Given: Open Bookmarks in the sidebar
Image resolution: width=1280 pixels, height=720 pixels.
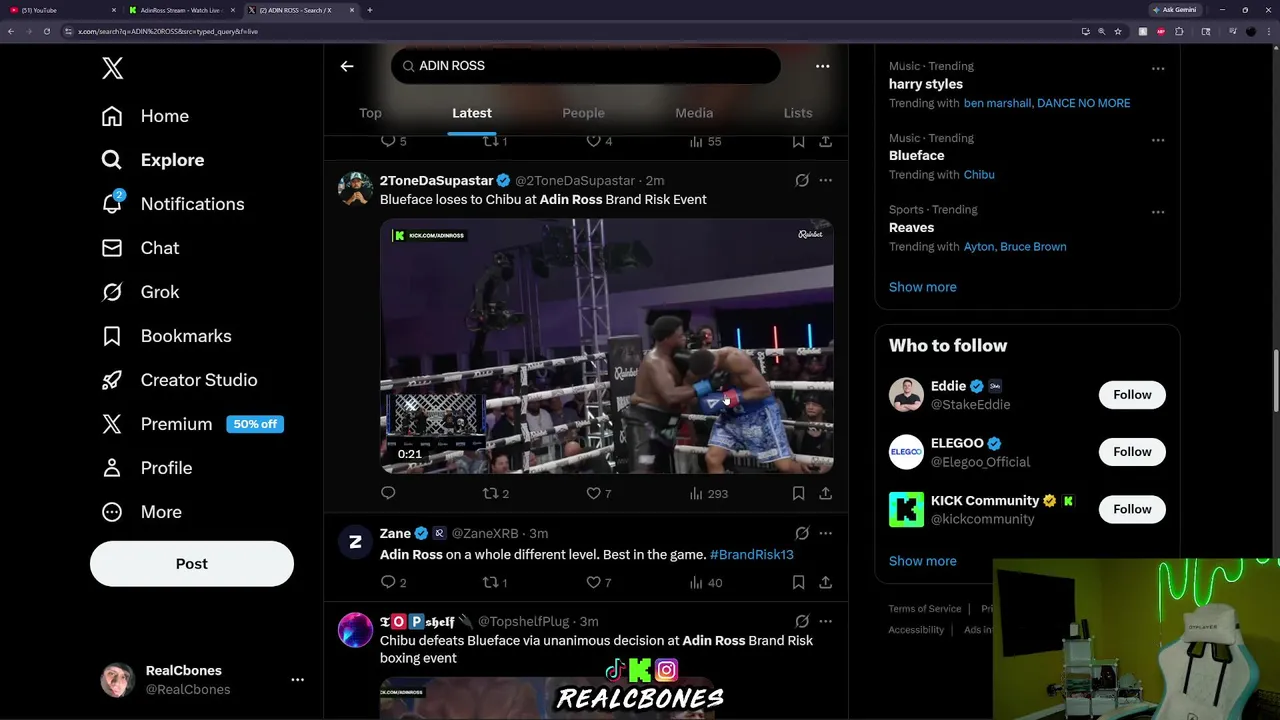Looking at the screenshot, I should [x=166, y=336].
